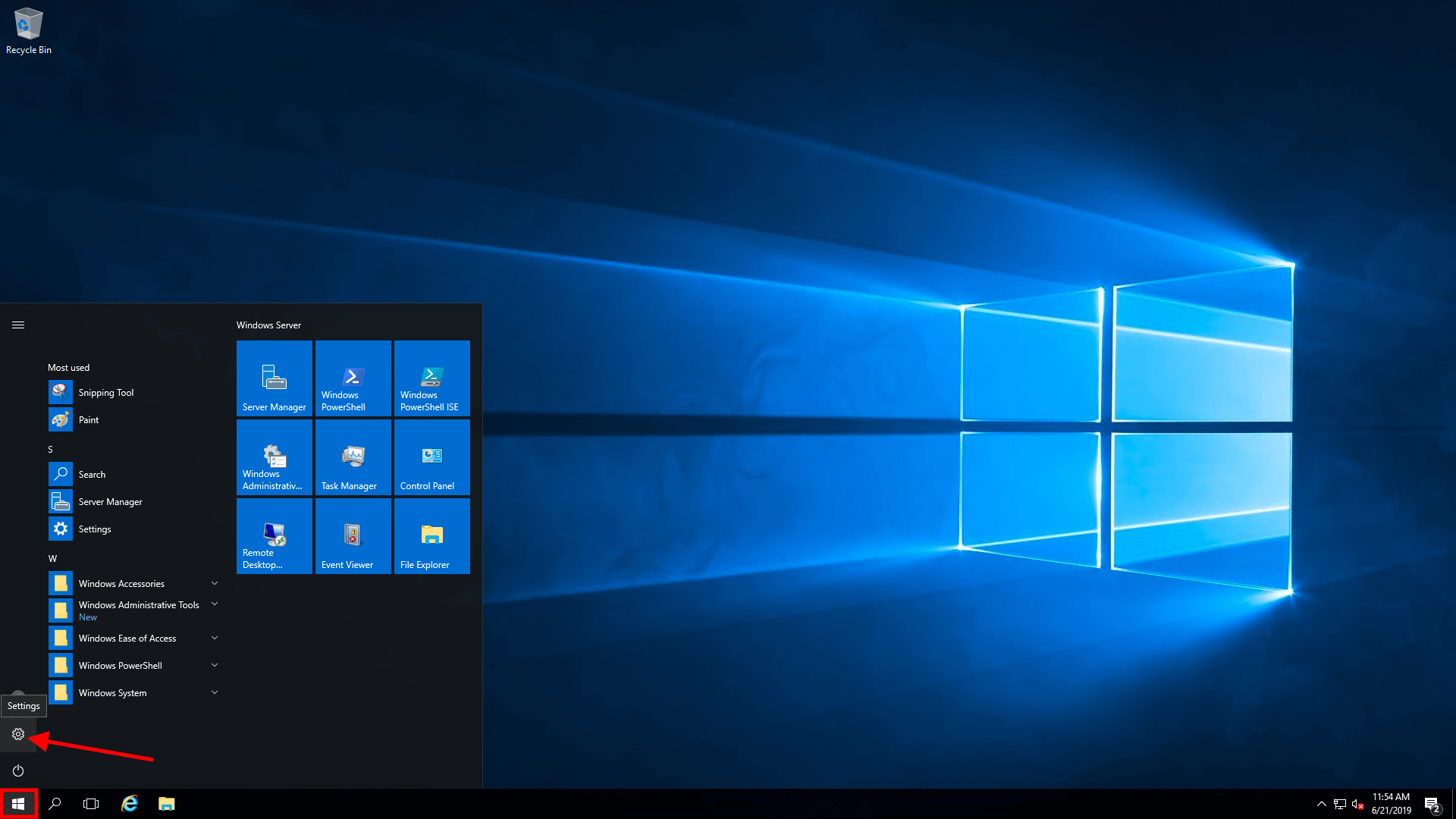
Task: Click the Windows Start button
Action: pos(18,804)
